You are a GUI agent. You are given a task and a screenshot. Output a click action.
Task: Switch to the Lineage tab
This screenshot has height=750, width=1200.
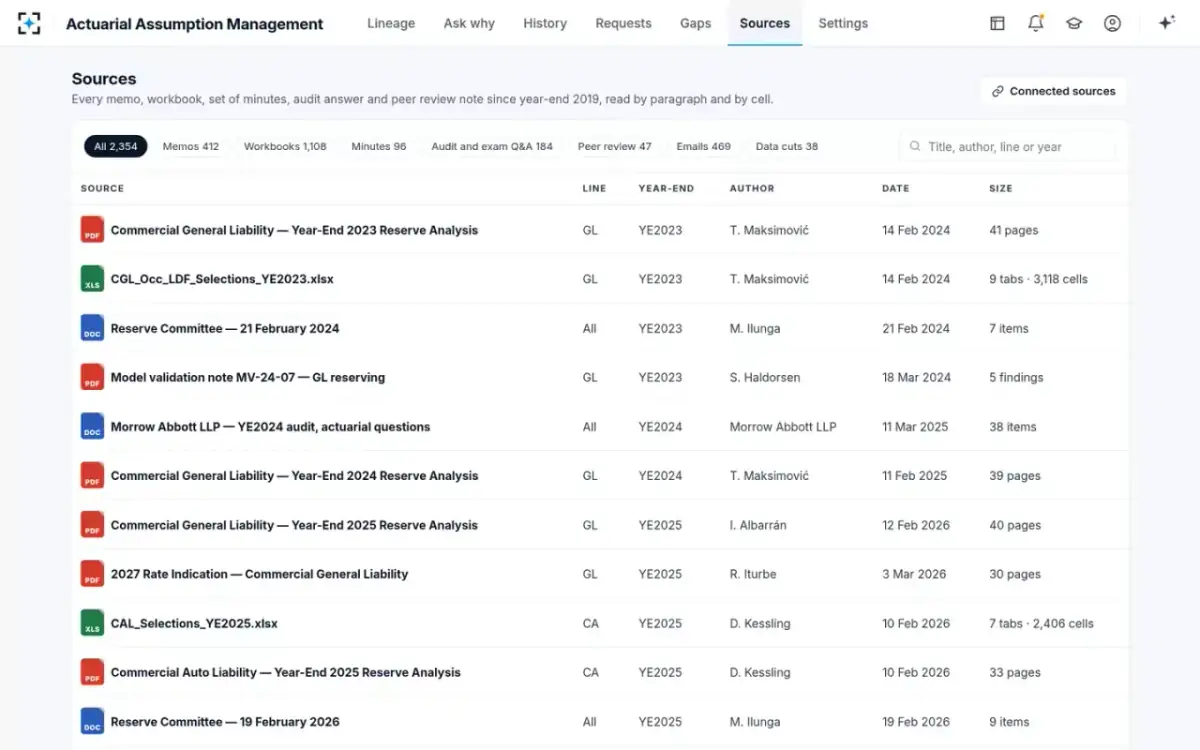pos(391,23)
